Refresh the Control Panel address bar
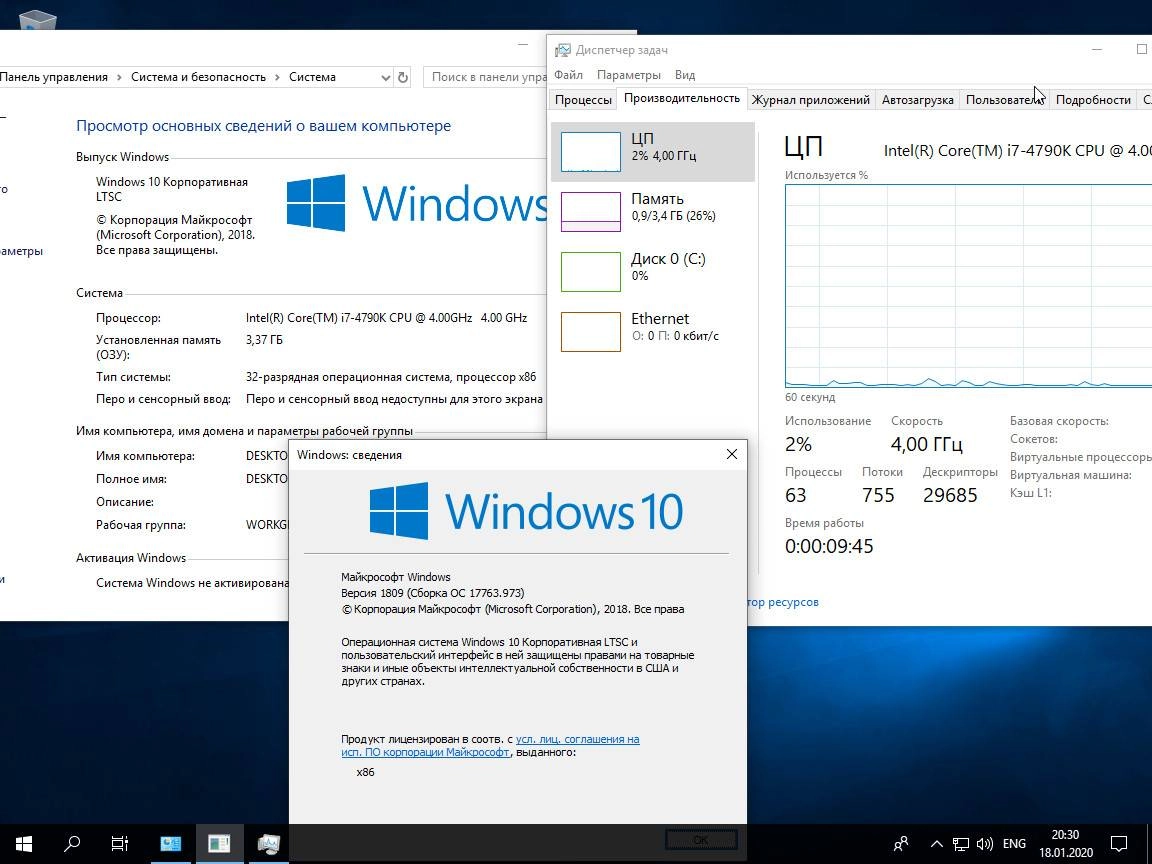 point(403,77)
